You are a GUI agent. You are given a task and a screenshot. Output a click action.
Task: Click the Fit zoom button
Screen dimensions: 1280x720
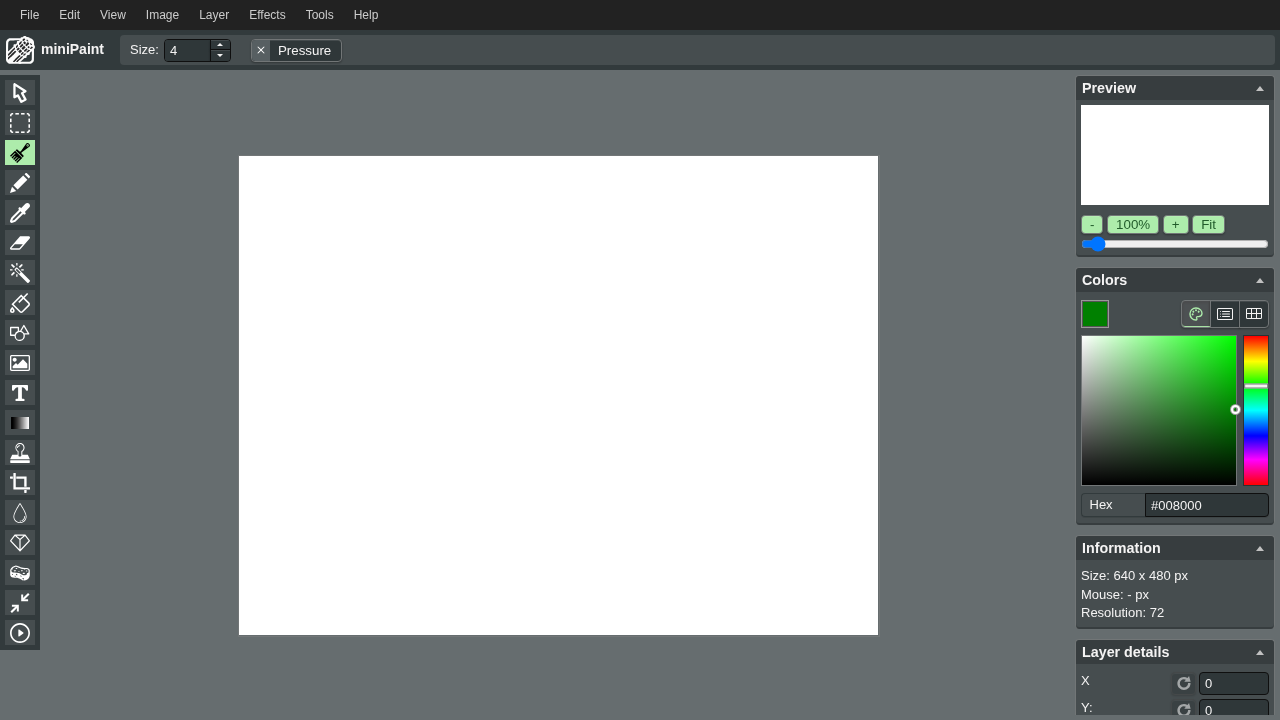[x=1209, y=225]
